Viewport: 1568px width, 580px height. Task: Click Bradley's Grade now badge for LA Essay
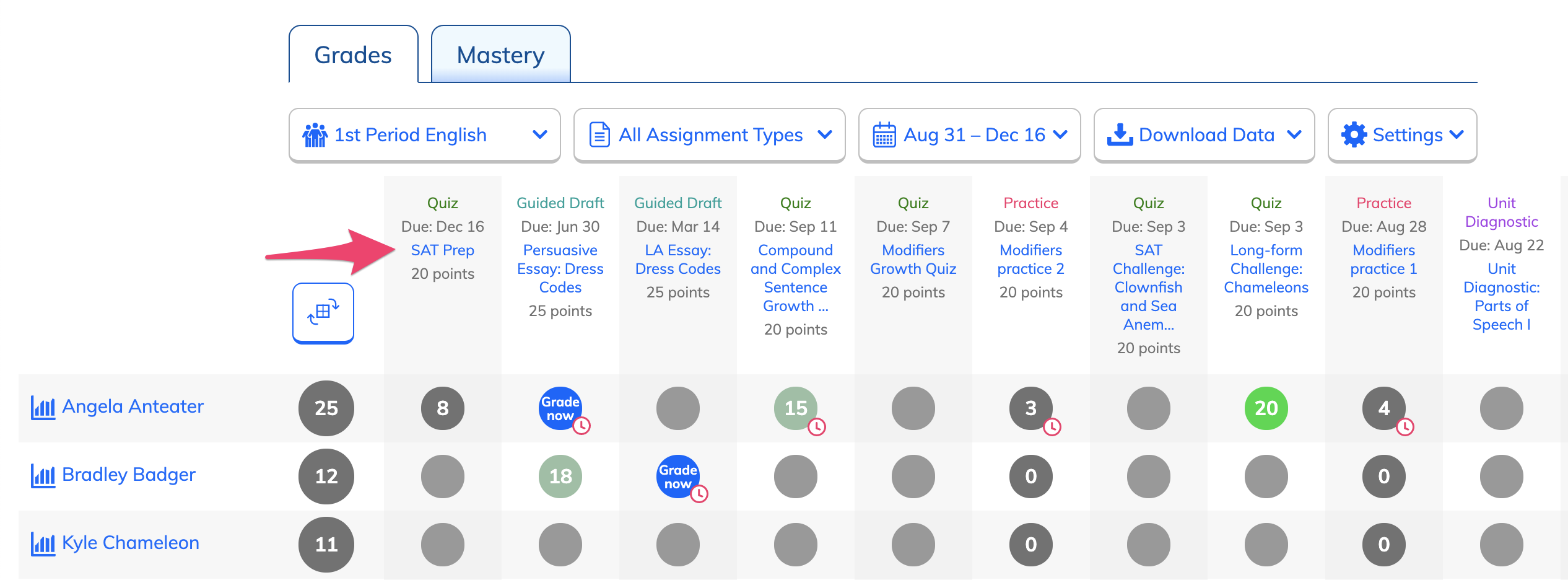point(678,477)
